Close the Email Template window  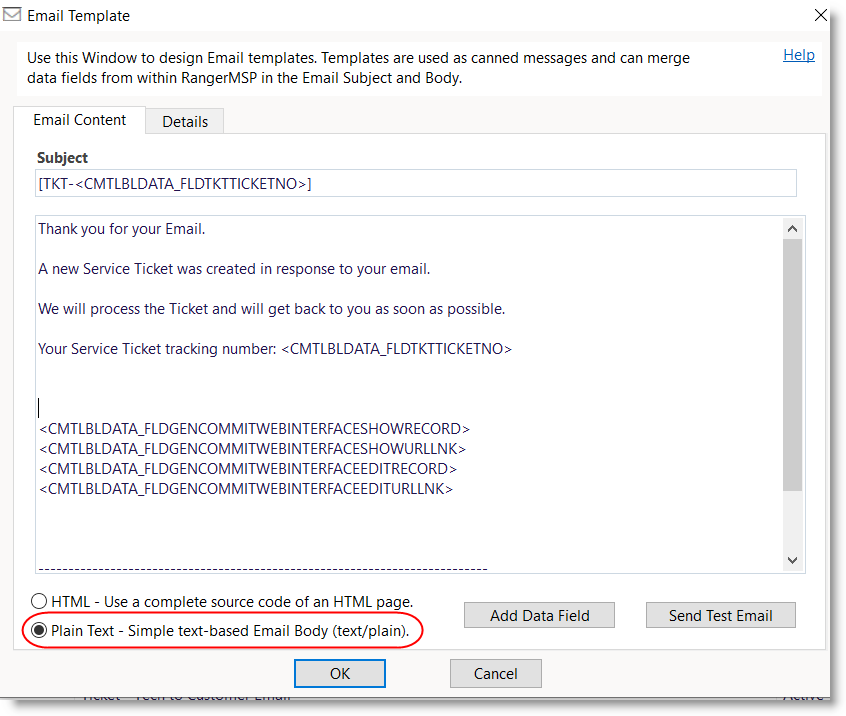coord(820,16)
